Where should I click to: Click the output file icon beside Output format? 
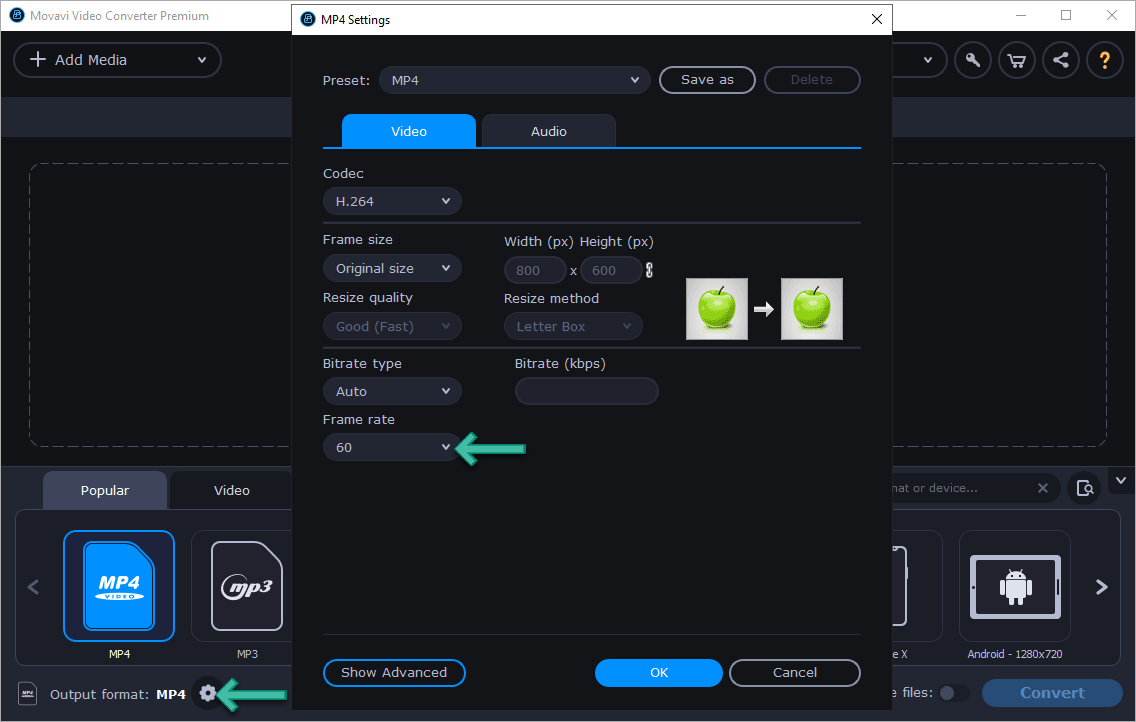[x=28, y=693]
